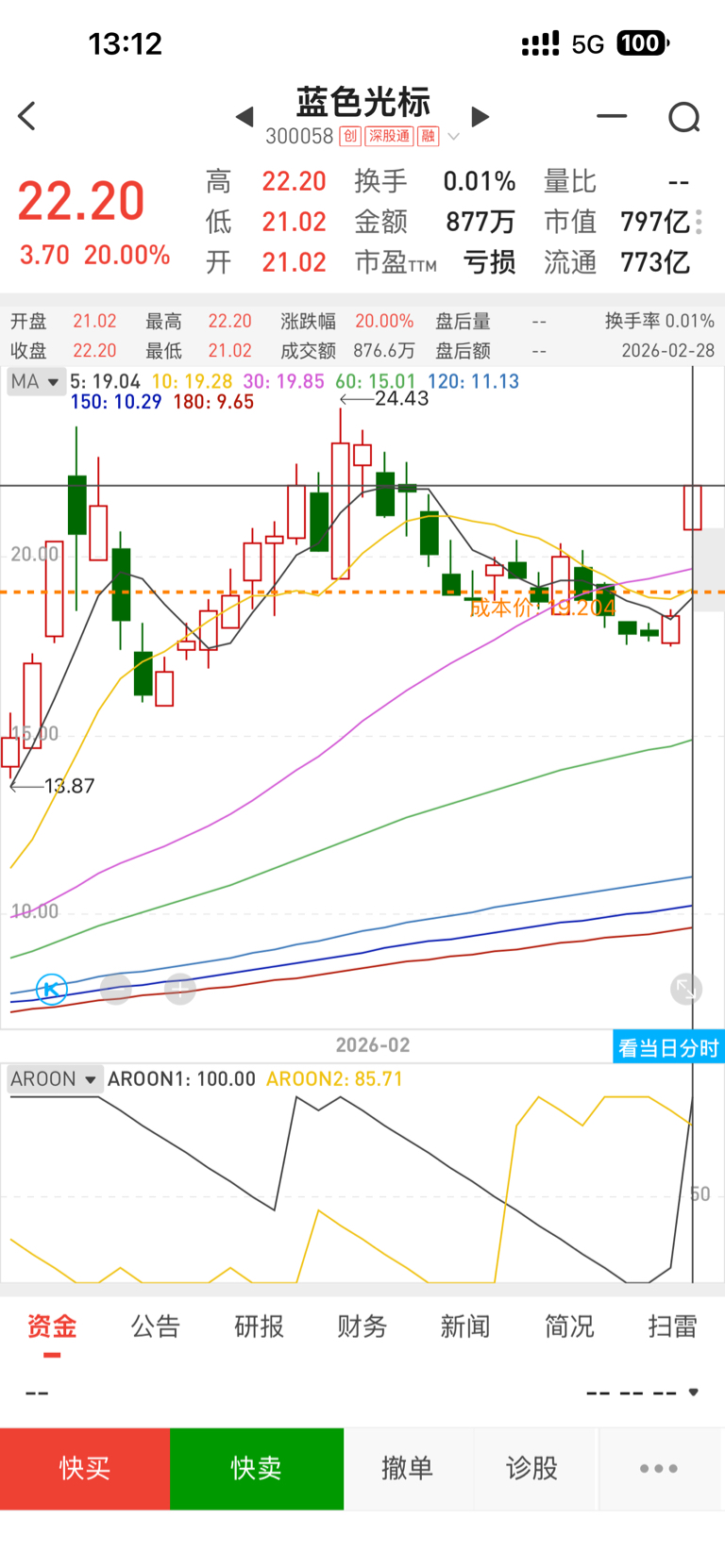The height and width of the screenshot is (1568, 725).
Task: Tap the 10: 19.28 MA label
Action: click(192, 381)
